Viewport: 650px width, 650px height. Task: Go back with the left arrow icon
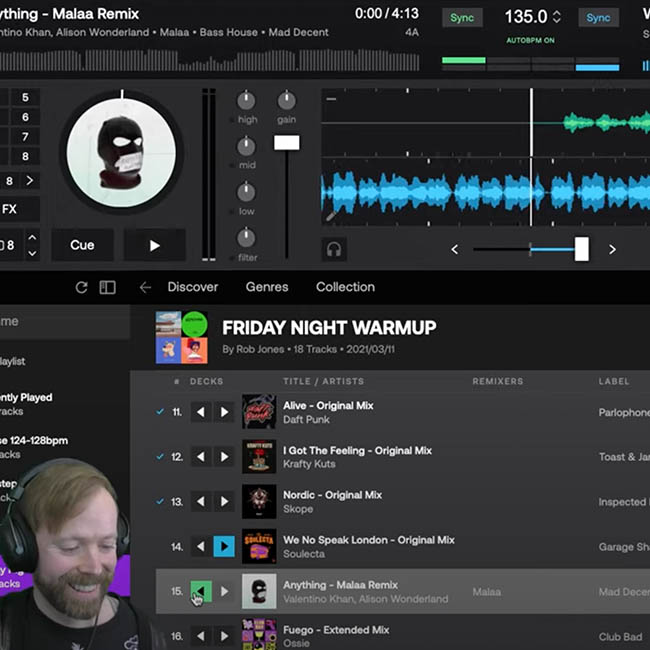click(x=145, y=287)
